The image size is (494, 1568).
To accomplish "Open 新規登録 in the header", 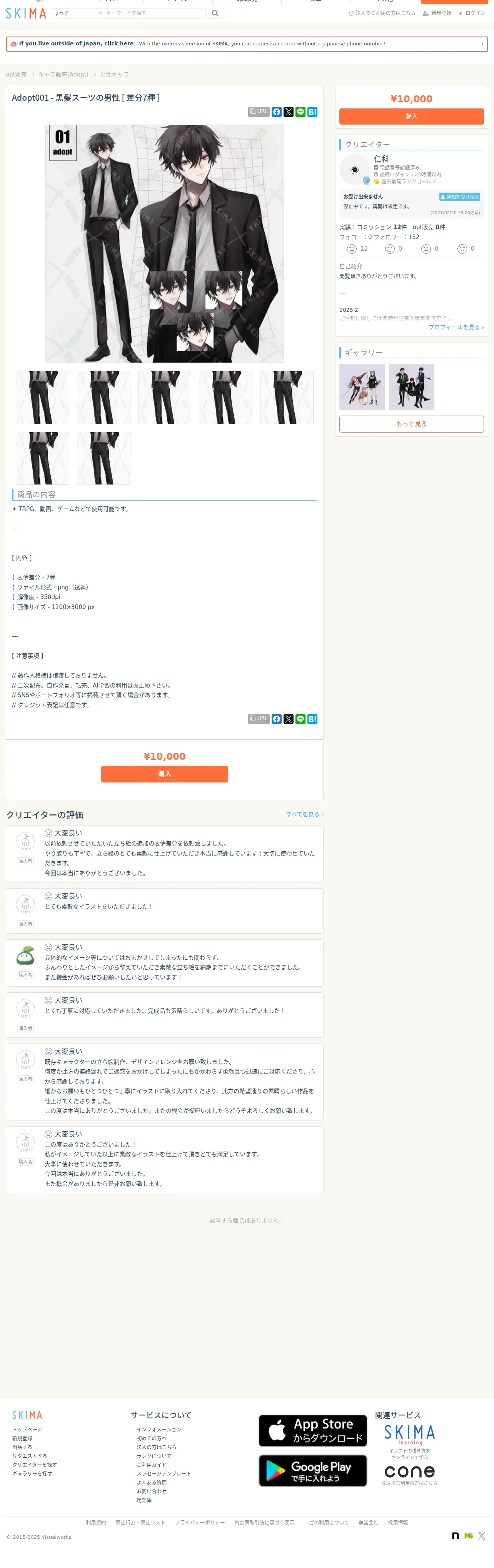I will [x=437, y=13].
